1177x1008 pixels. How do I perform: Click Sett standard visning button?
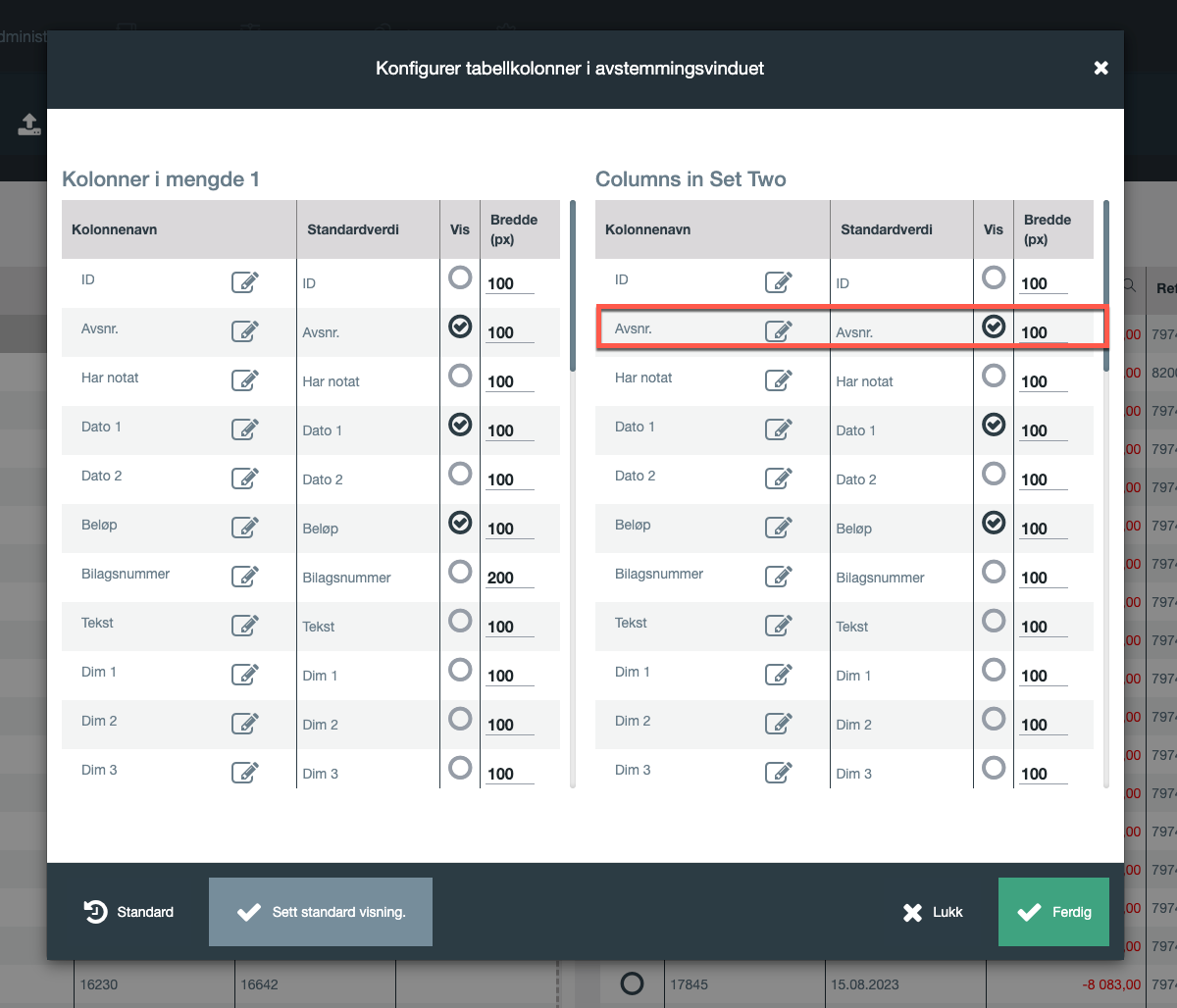tap(321, 912)
